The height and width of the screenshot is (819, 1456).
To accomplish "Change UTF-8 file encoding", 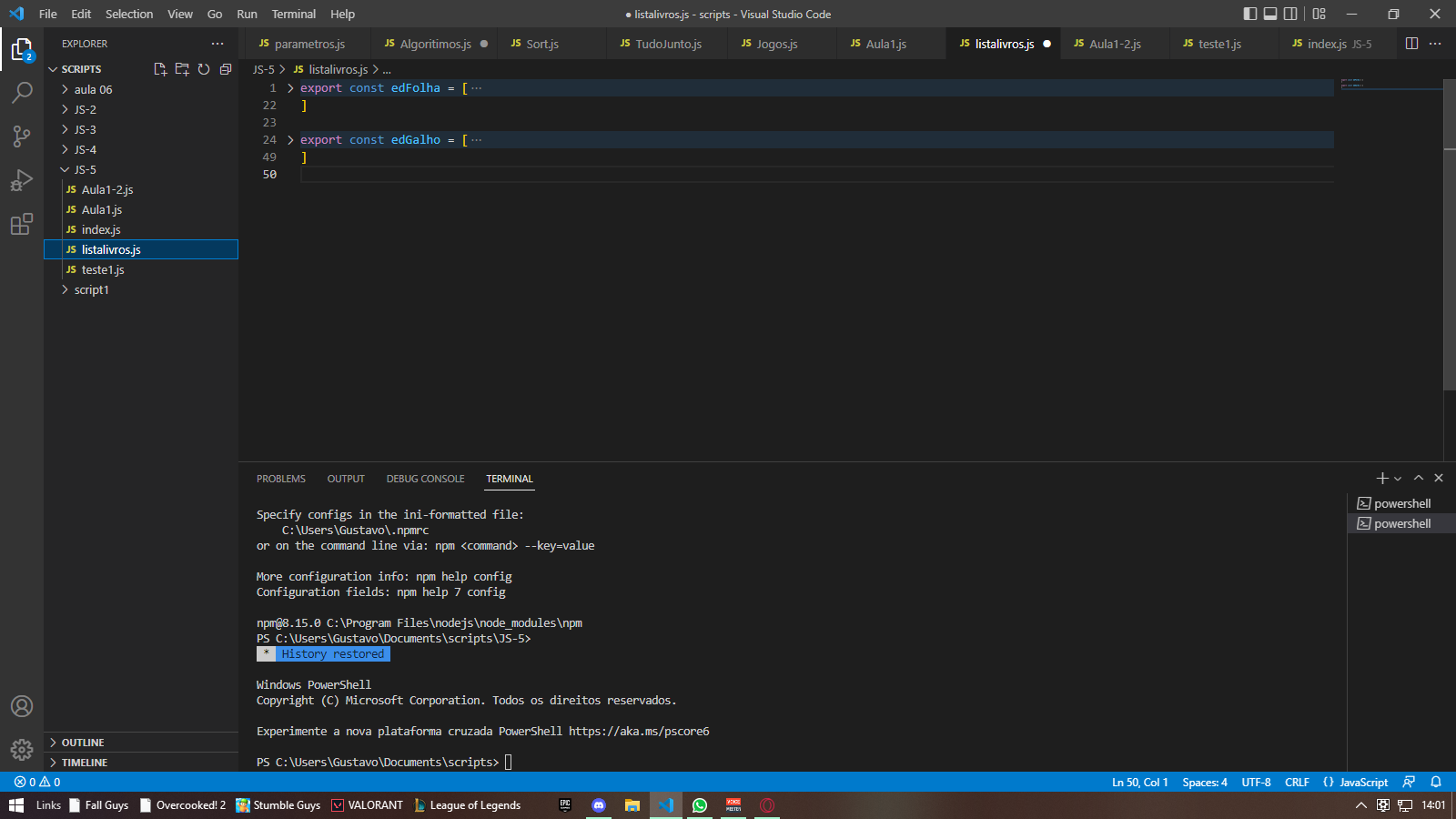I will click(1256, 782).
